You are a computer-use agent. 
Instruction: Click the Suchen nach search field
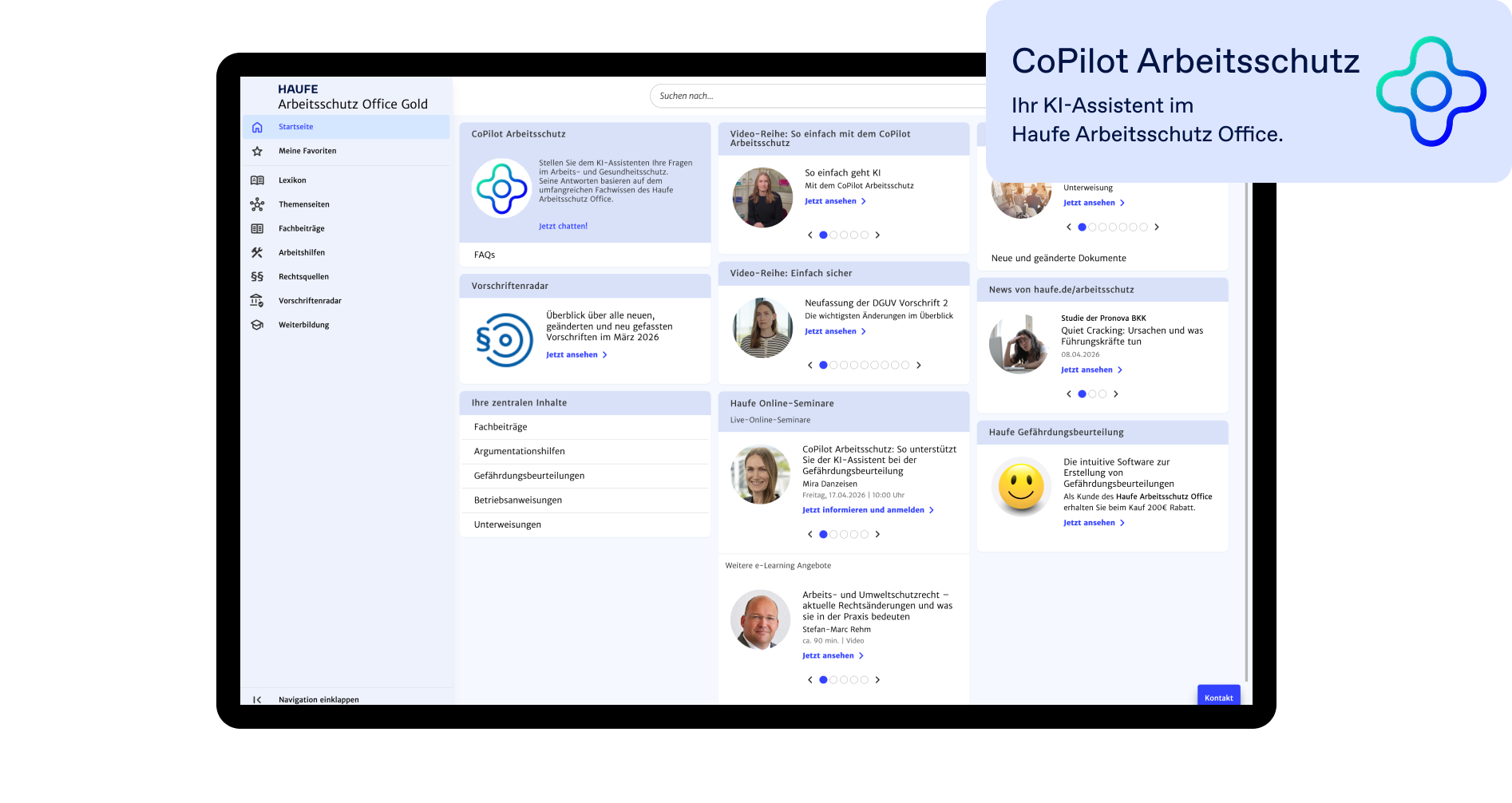(814, 96)
